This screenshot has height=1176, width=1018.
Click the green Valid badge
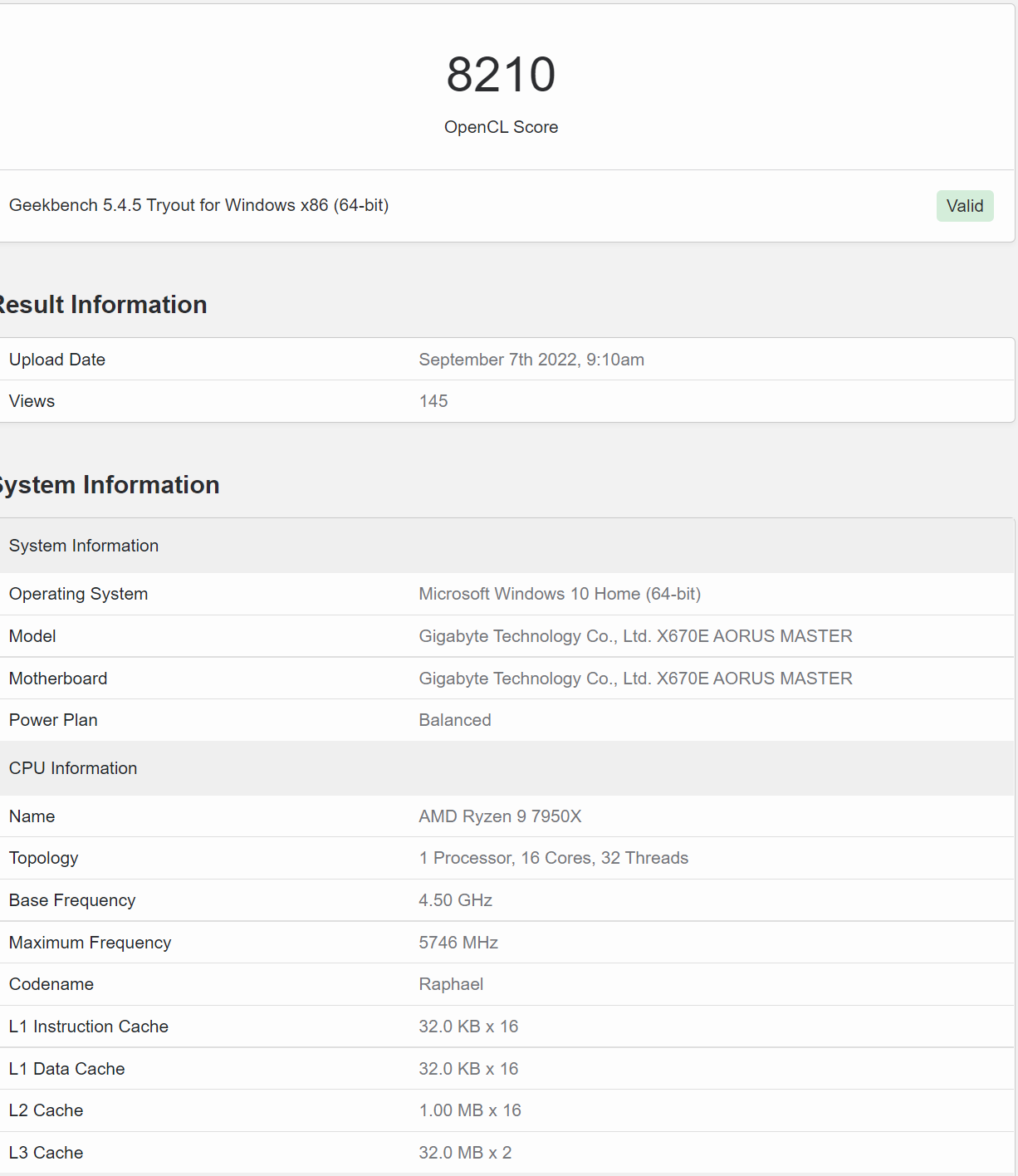click(x=964, y=206)
